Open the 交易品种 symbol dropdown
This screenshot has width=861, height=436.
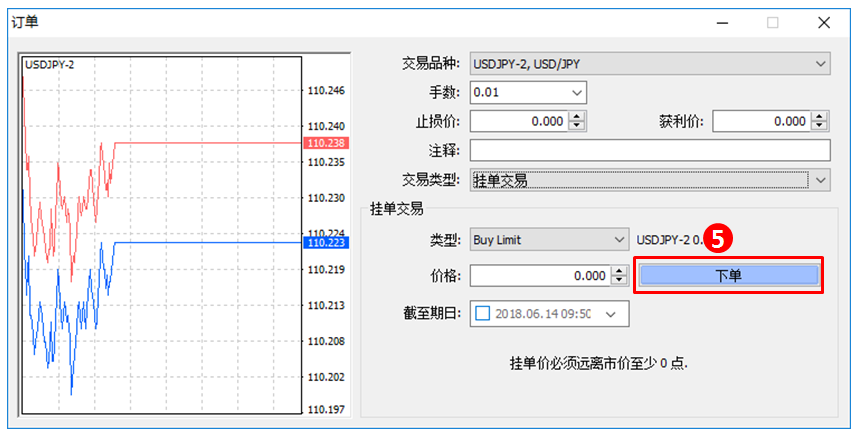[x=821, y=64]
